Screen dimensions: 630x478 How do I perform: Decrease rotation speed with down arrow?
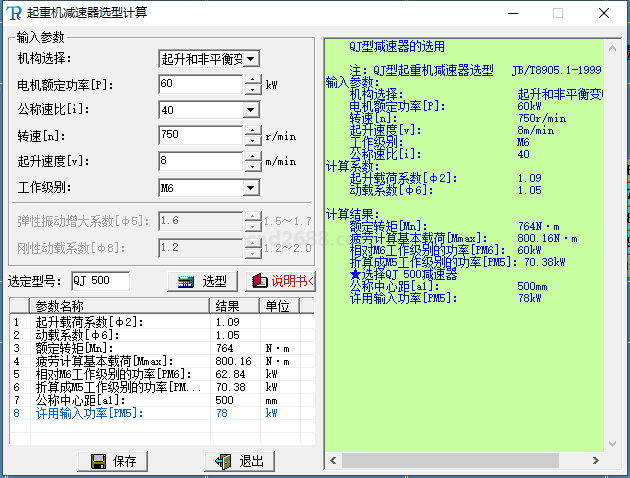coord(253,139)
